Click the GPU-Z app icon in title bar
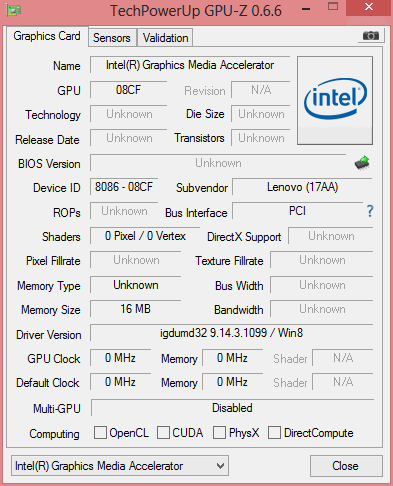The image size is (393, 486). [13, 10]
